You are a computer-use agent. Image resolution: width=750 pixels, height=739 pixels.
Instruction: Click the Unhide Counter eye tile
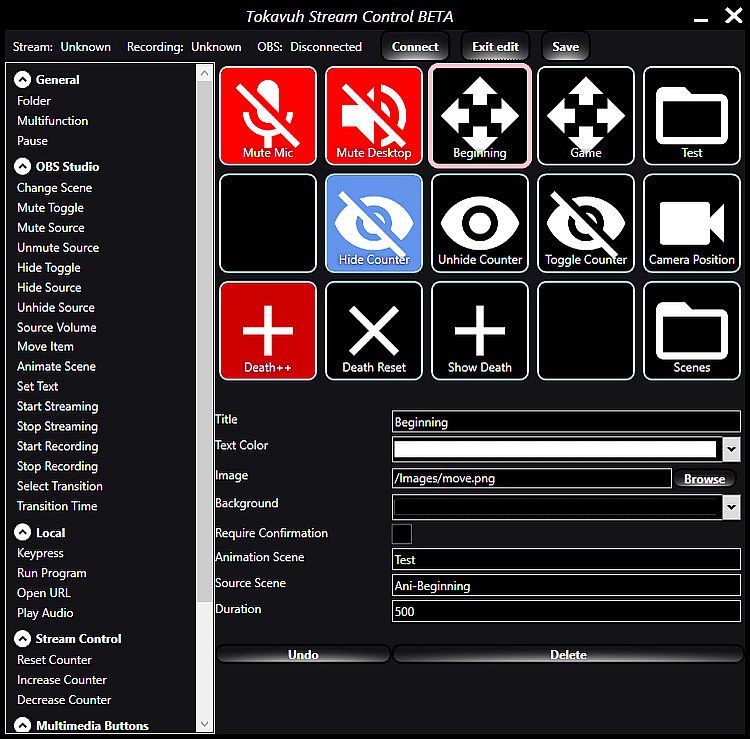(x=480, y=223)
